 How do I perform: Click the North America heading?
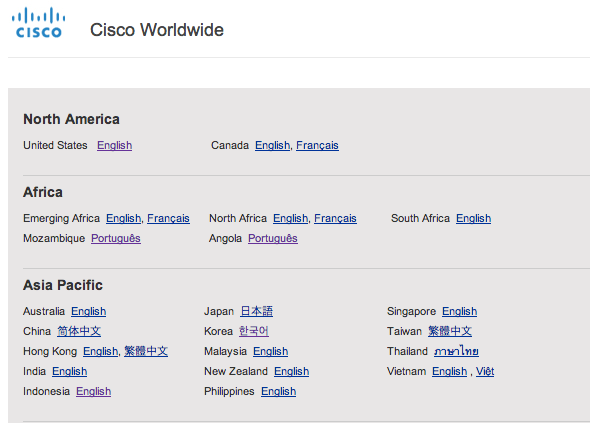point(71,119)
